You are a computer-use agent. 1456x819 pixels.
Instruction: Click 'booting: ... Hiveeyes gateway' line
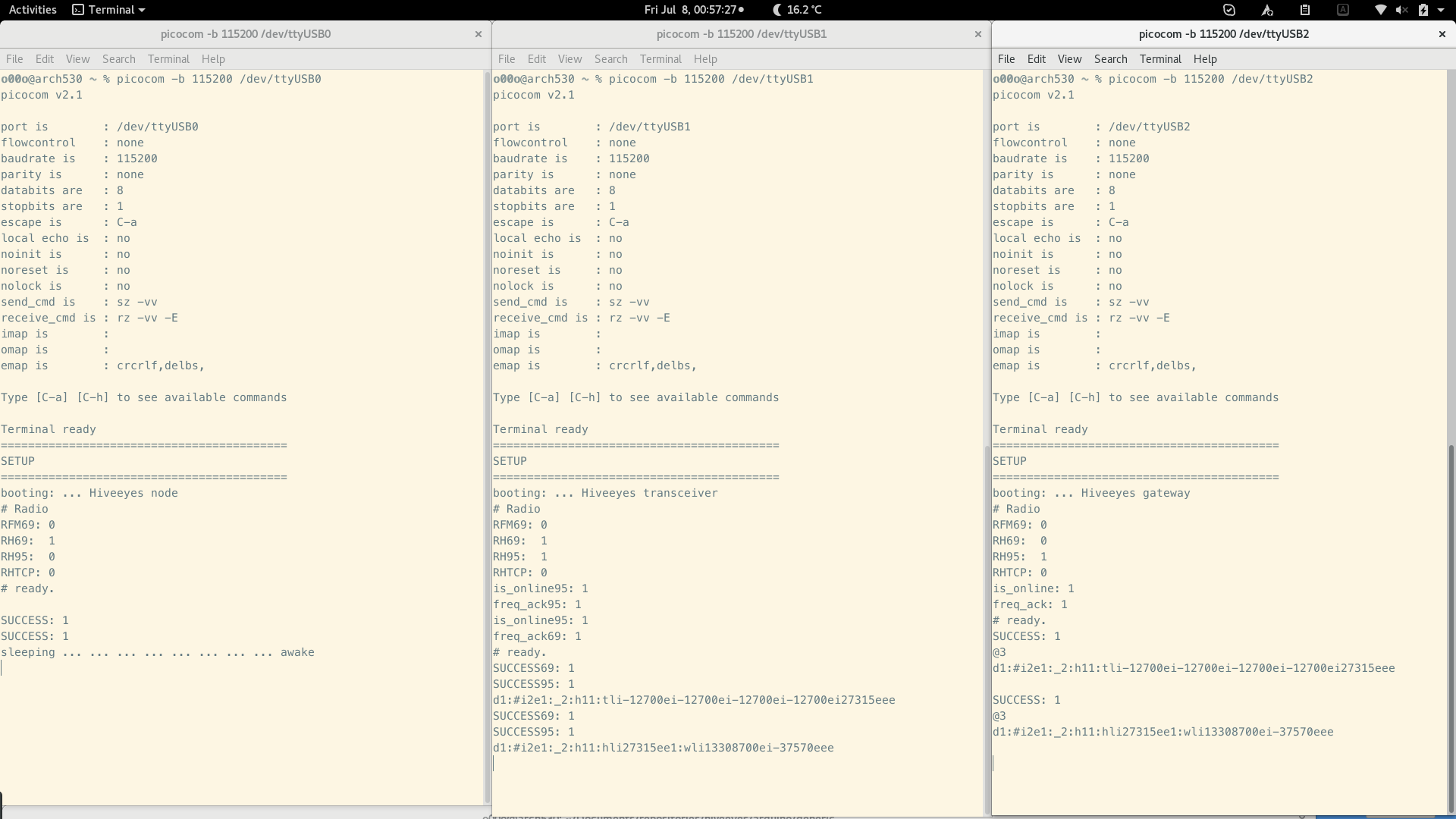tap(1091, 493)
